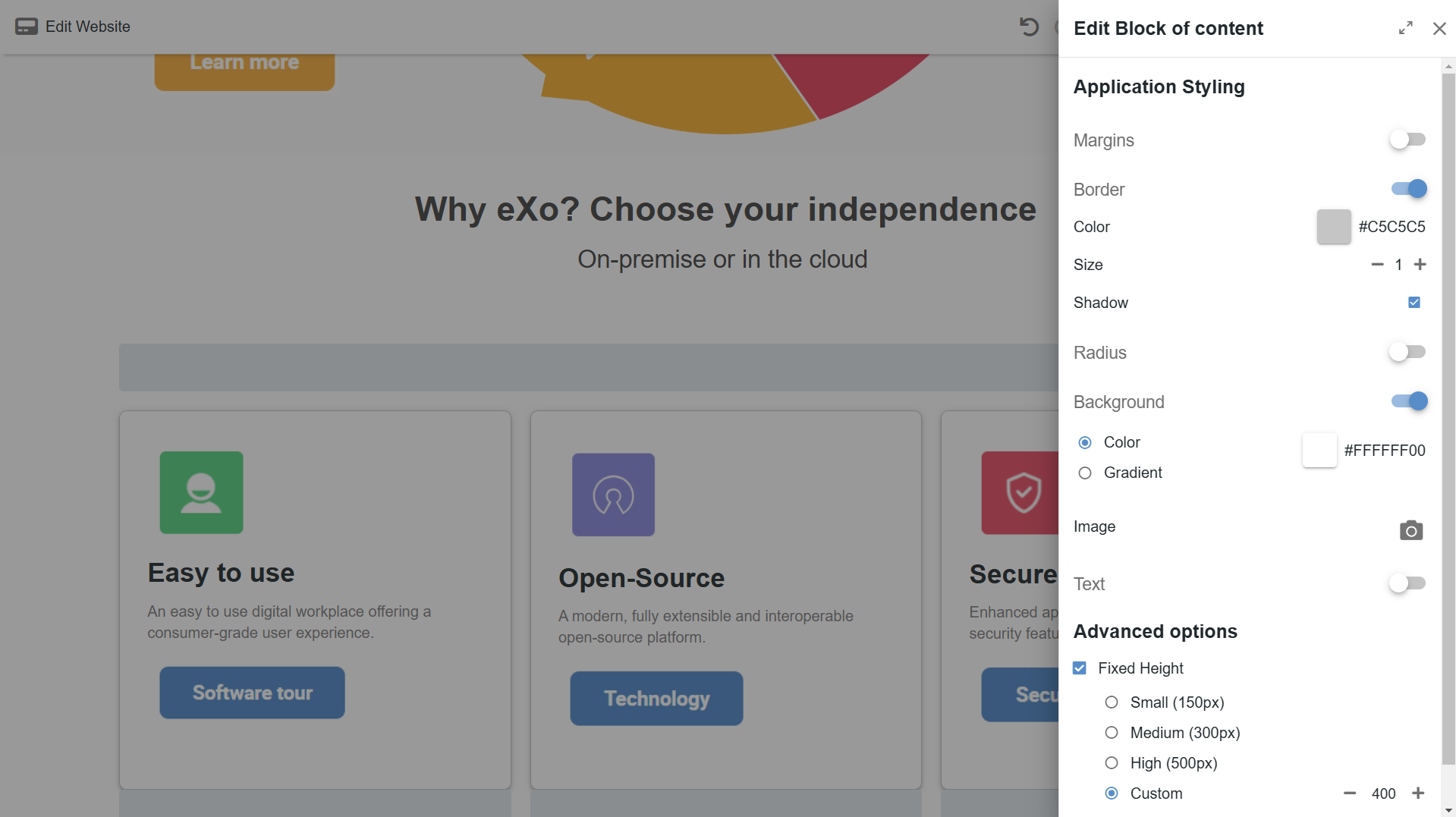Uncheck the Shadow checkbox
This screenshot has width=1456, height=817.
coord(1414,303)
